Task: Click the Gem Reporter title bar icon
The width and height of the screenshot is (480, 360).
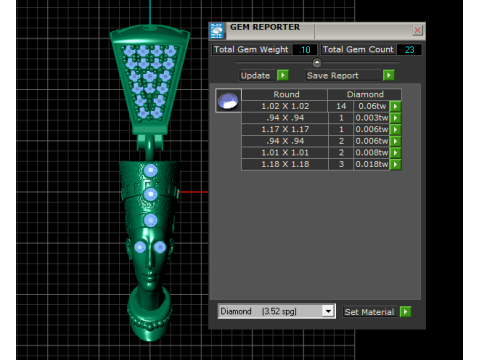Action: (x=217, y=31)
